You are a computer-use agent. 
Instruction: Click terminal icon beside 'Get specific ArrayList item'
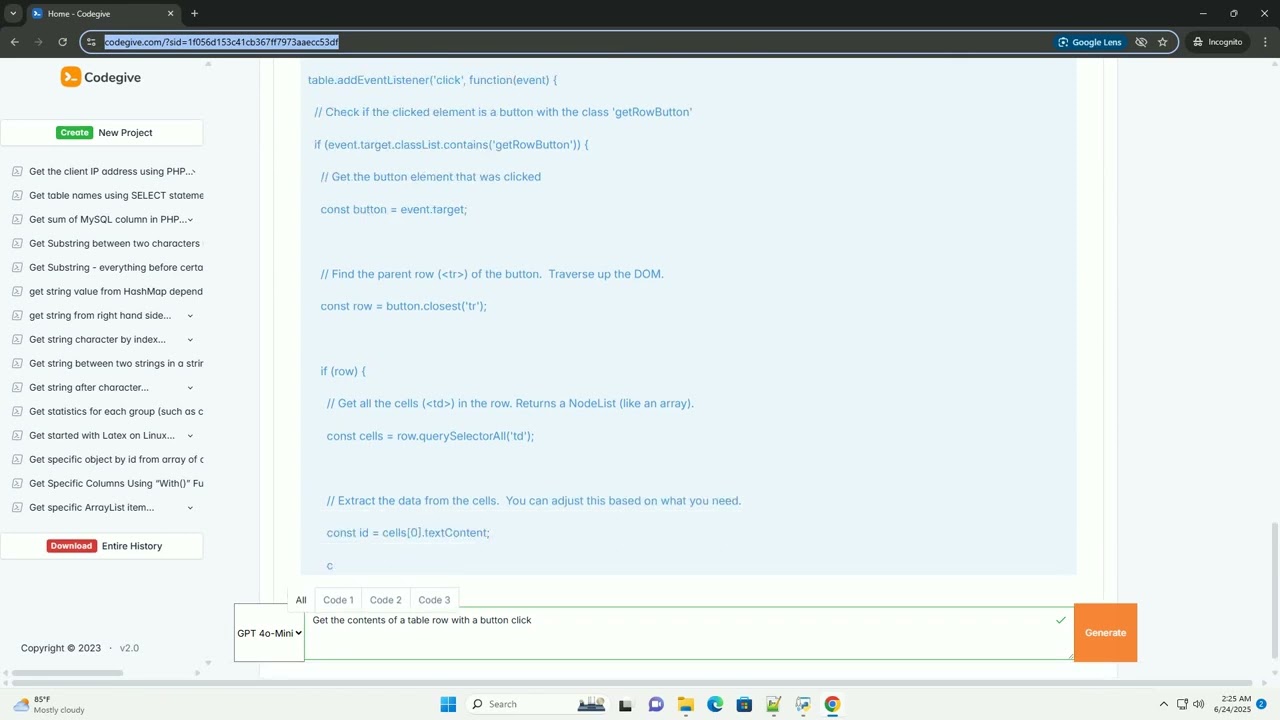[x=17, y=507]
